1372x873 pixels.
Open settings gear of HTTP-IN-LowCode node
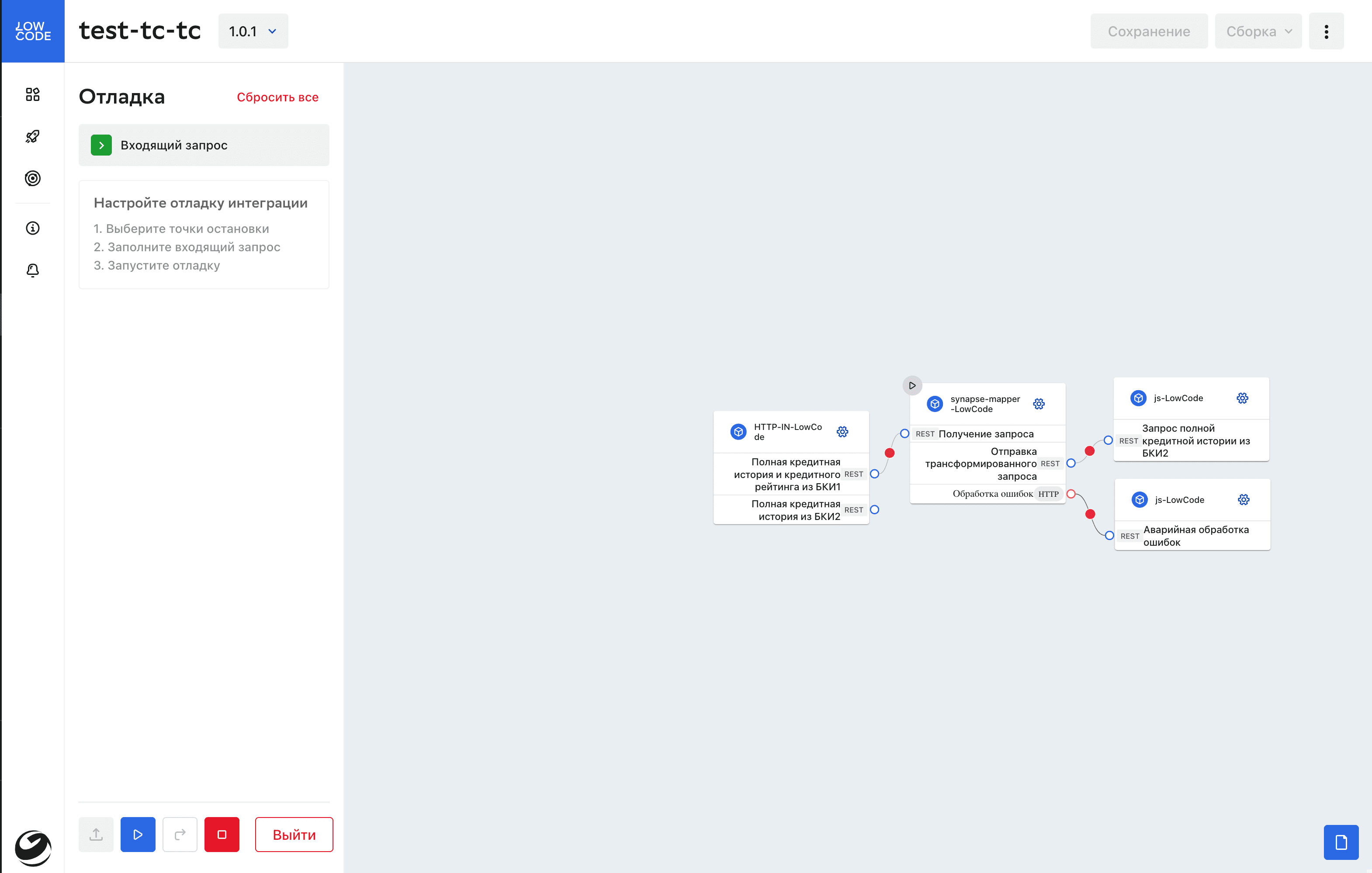click(842, 431)
